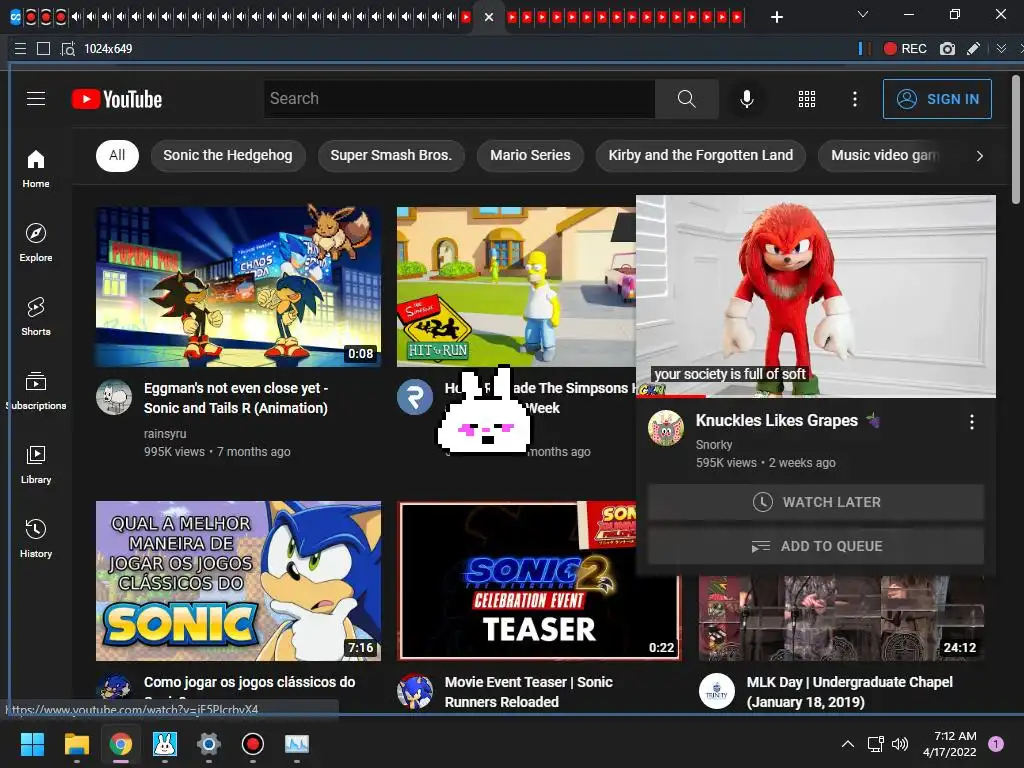Play the Sonic and Shadow animation thumbnail

238,287
